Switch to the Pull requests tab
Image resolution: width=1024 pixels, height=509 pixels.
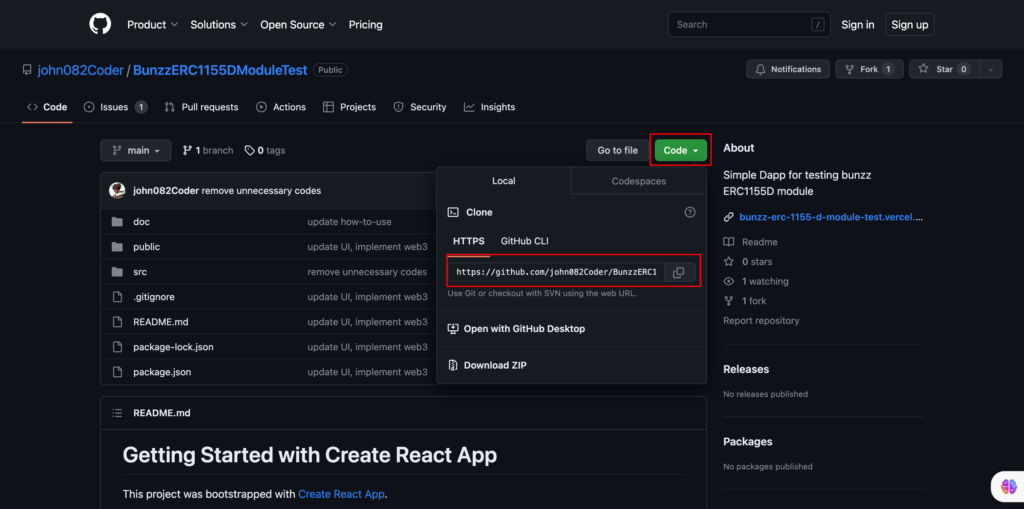(x=201, y=107)
